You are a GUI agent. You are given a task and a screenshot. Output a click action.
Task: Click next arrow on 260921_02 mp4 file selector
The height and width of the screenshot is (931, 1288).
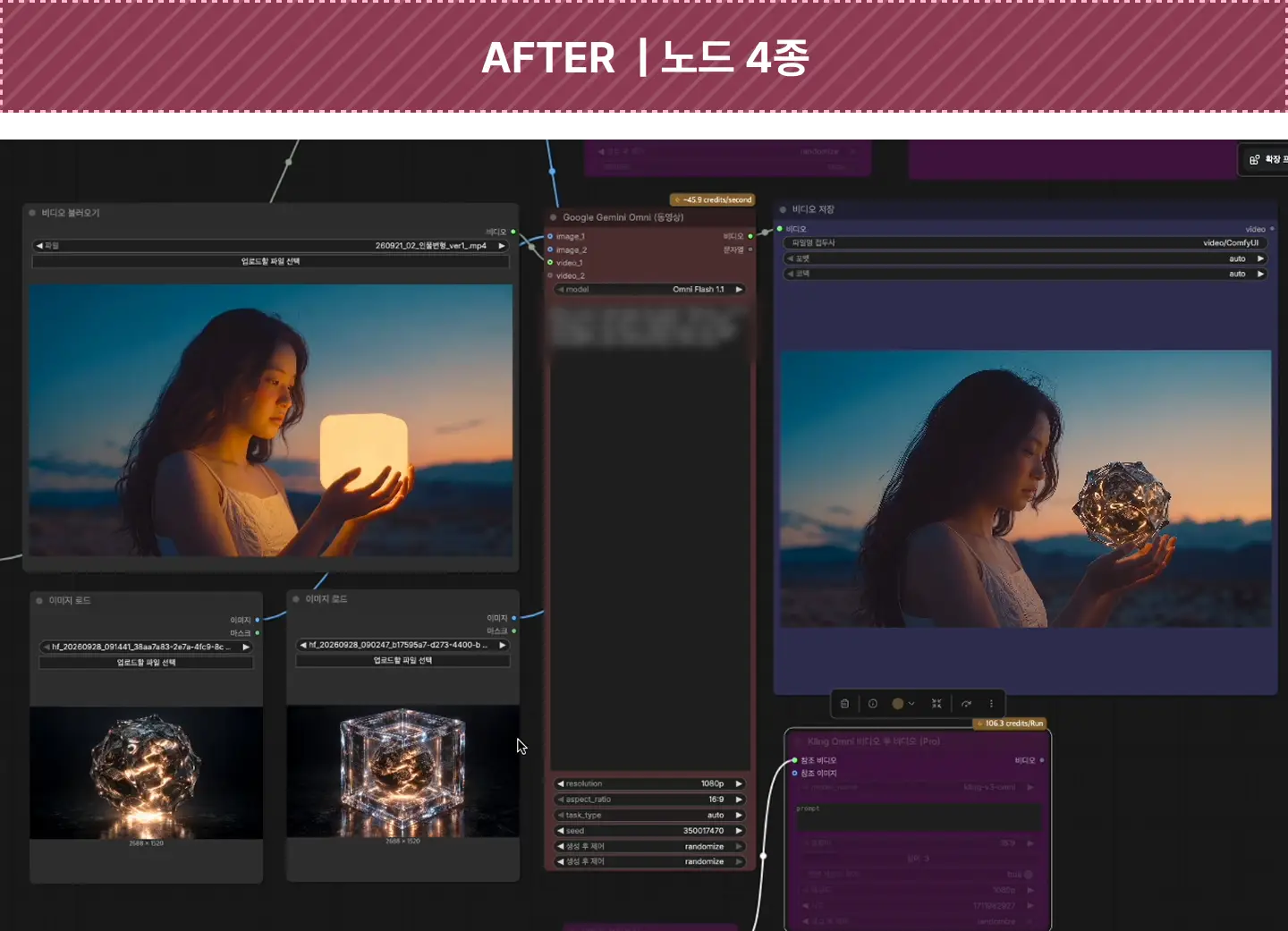click(502, 245)
